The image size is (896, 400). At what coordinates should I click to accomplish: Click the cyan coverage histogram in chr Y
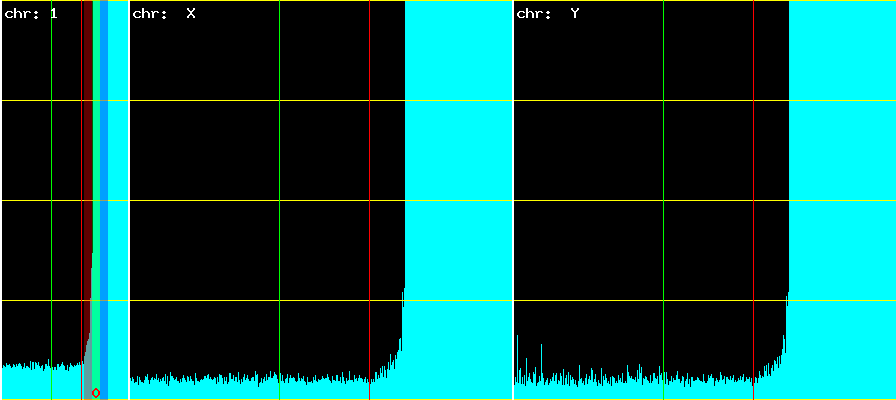tap(640, 390)
